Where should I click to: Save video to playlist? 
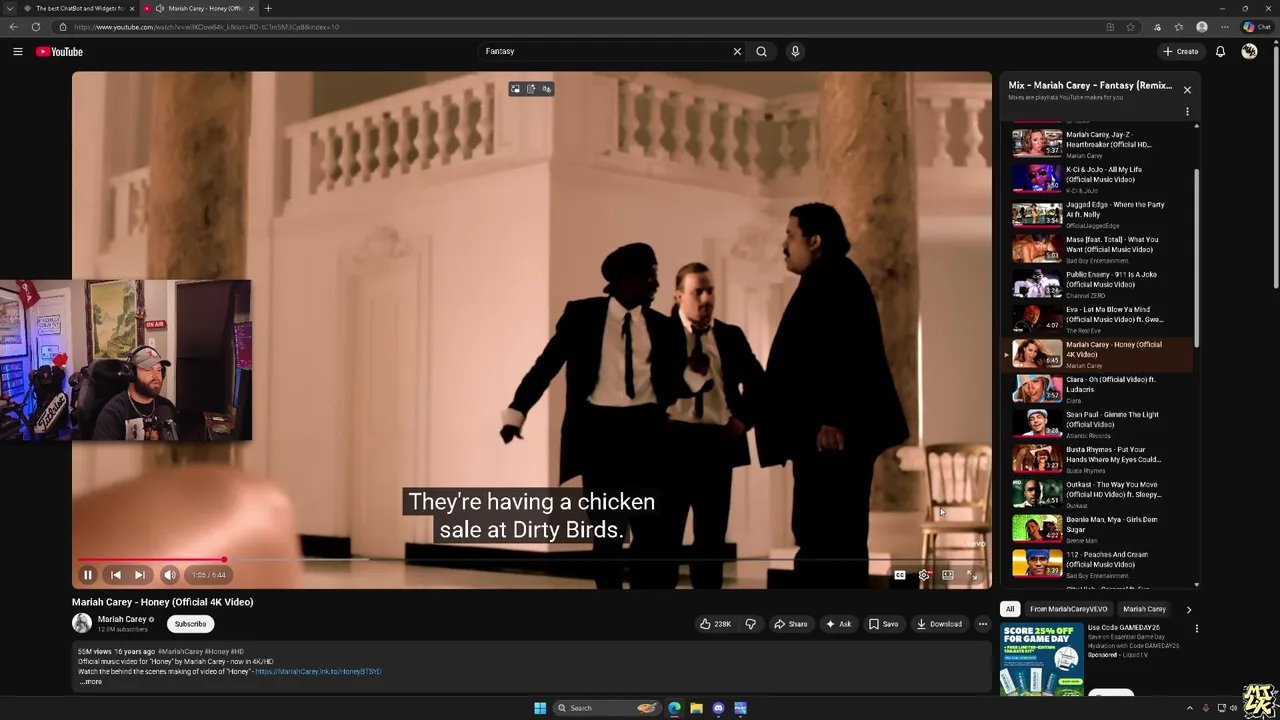click(x=883, y=624)
